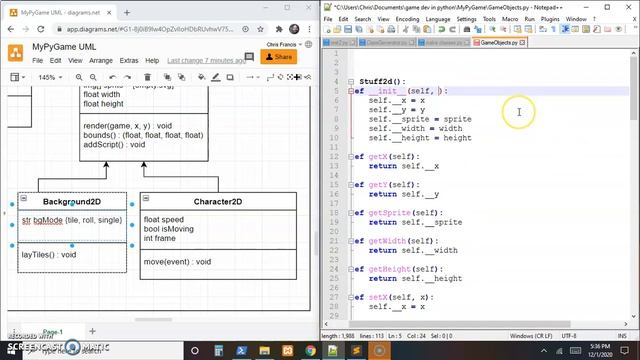This screenshot has width=640, height=360.
Task: Click diagrams.net zoom out magnifier
Action: tap(93, 77)
